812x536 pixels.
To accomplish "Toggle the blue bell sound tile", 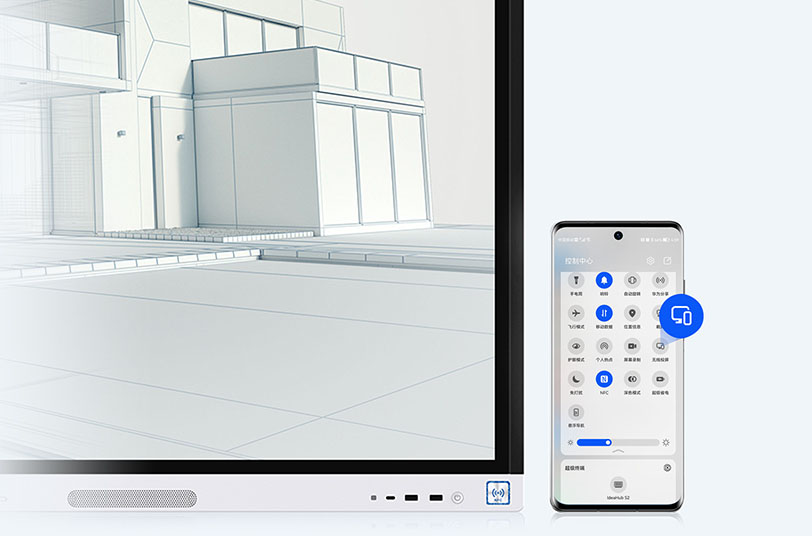I will pos(604,281).
